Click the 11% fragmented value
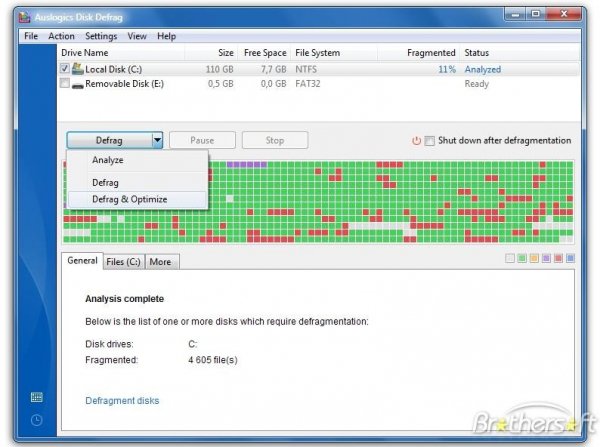Screen dimensions: 600x447 [447, 69]
